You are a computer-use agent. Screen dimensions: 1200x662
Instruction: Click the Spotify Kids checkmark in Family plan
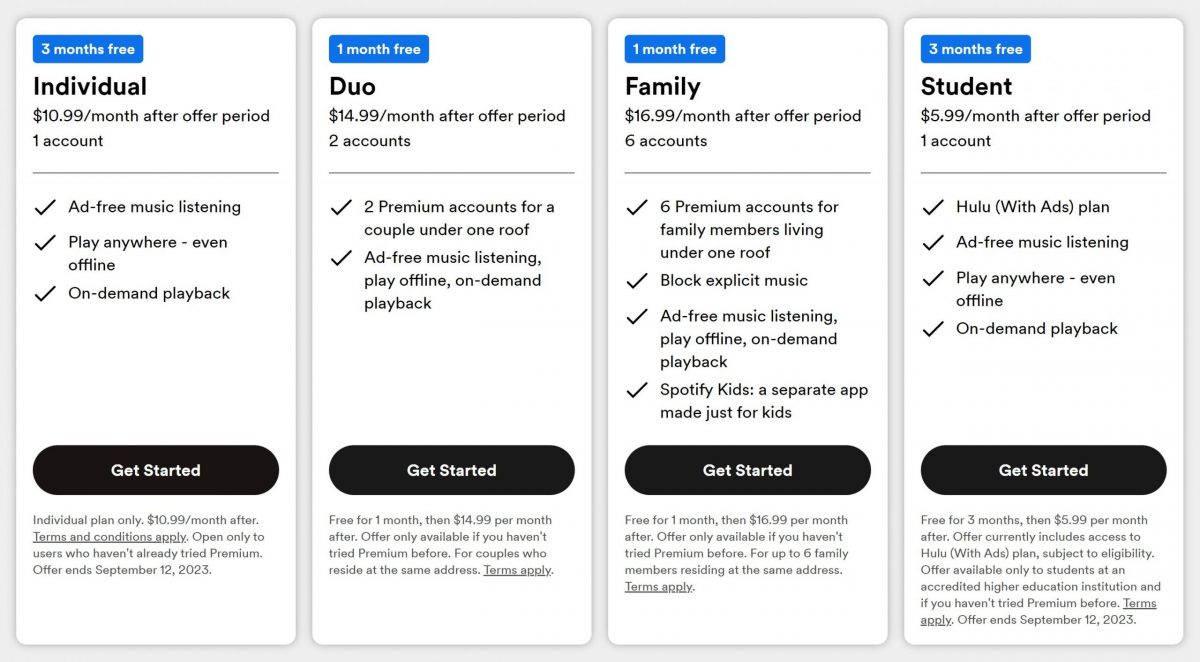click(x=638, y=390)
